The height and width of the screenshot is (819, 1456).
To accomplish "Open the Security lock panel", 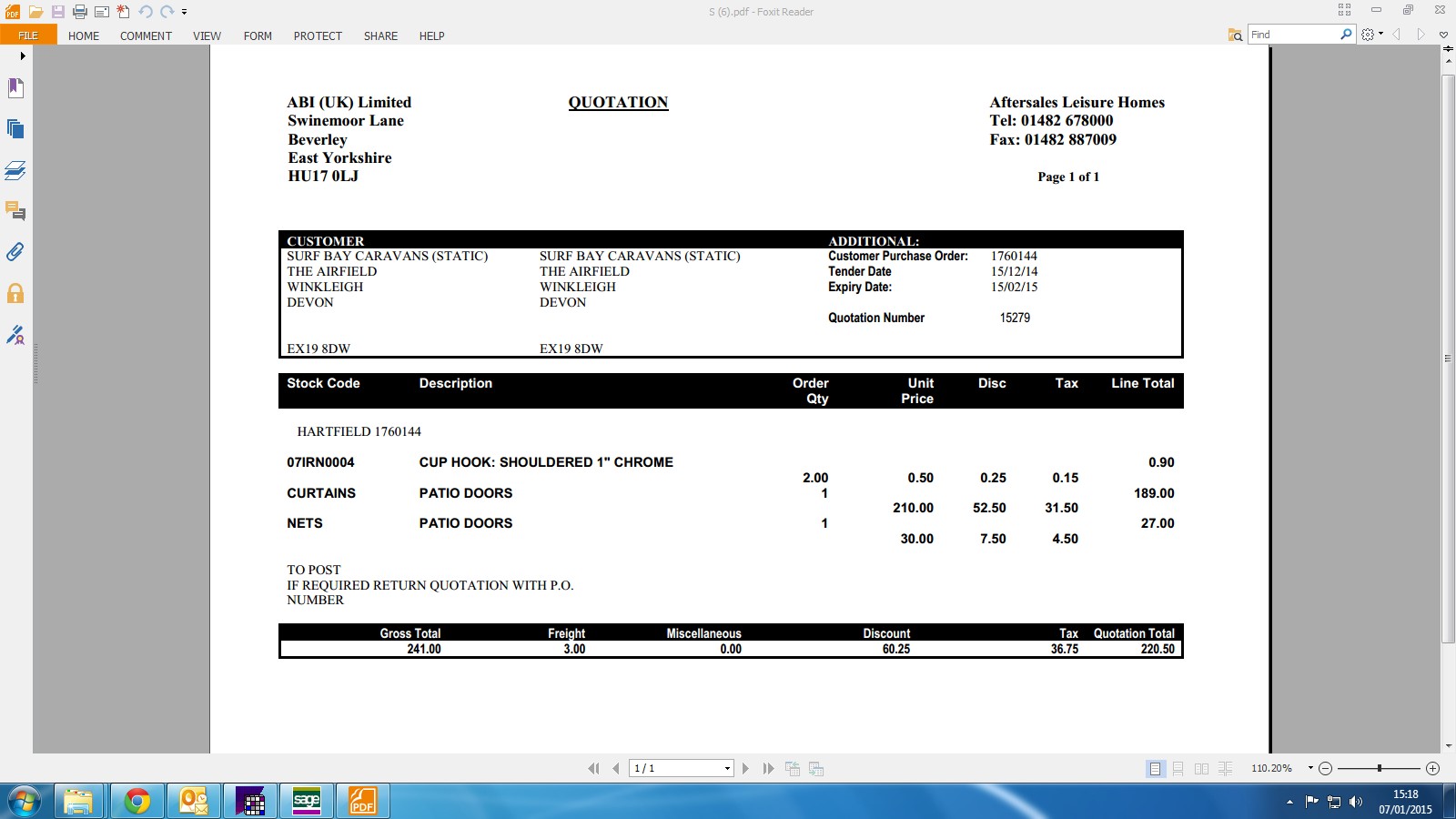I will (15, 293).
